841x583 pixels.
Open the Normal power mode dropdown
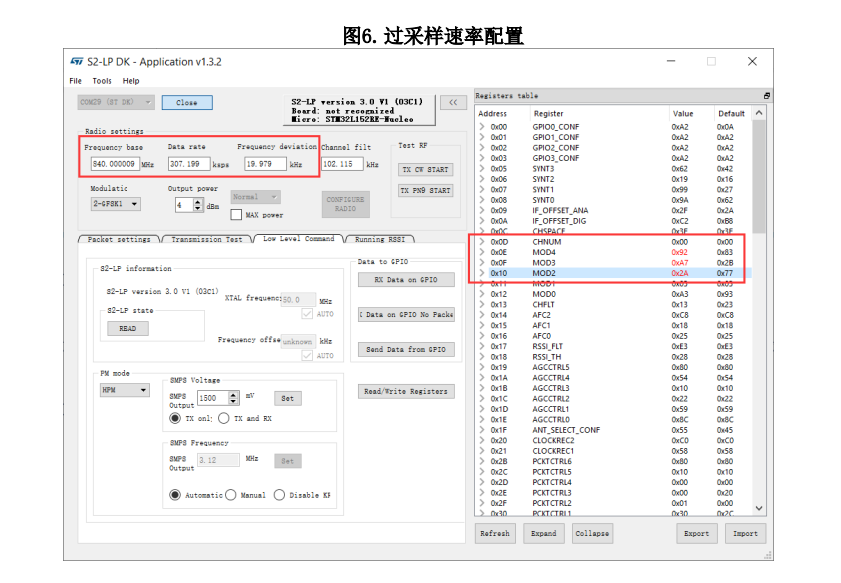(x=255, y=197)
